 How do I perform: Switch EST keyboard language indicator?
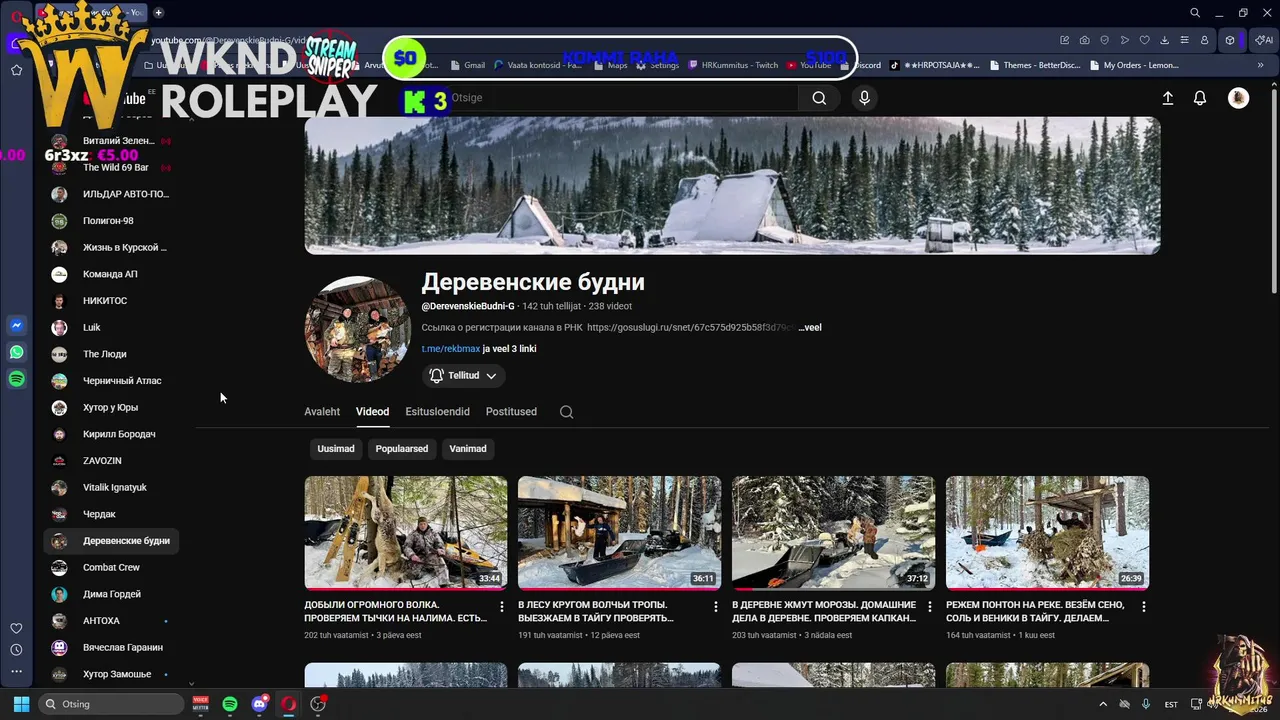(x=1171, y=704)
